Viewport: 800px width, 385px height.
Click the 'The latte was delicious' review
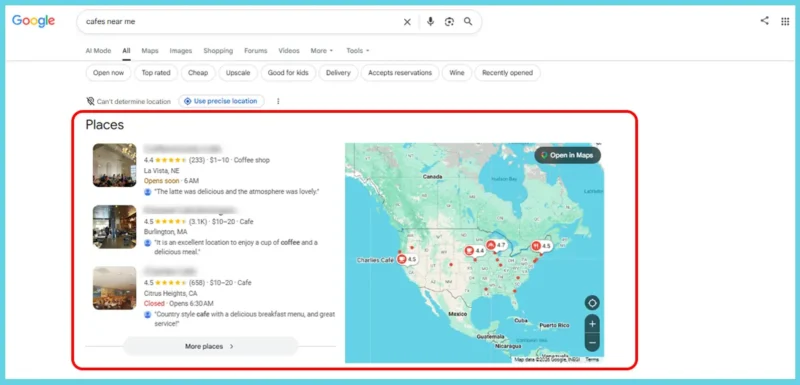[x=236, y=192]
